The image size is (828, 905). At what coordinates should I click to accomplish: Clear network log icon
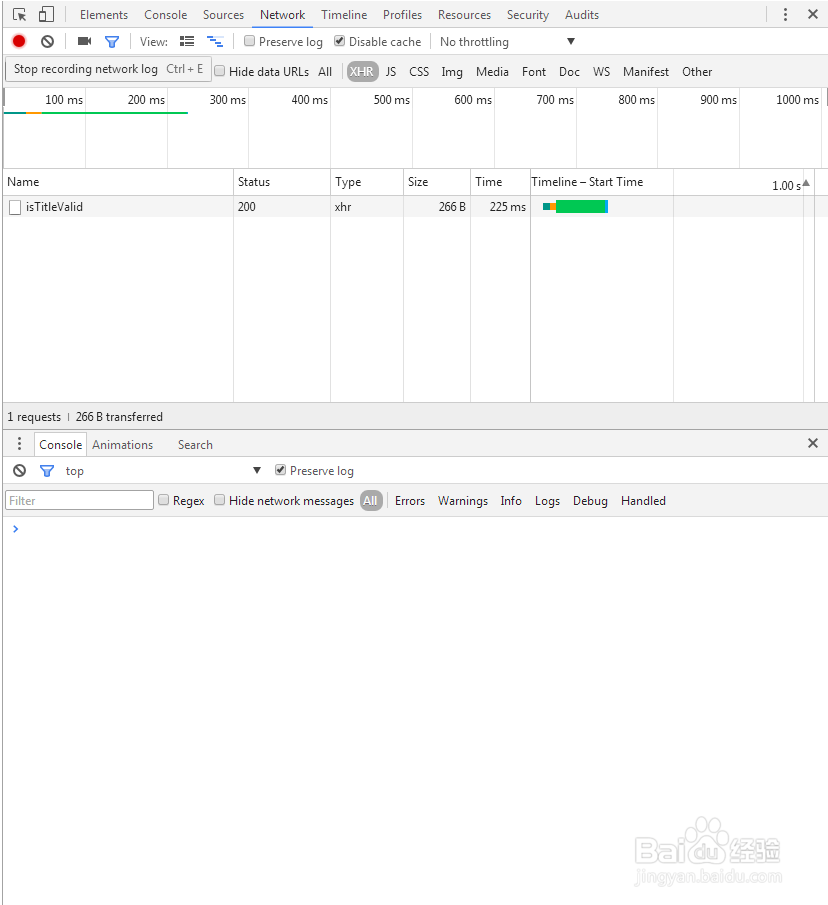(x=47, y=42)
